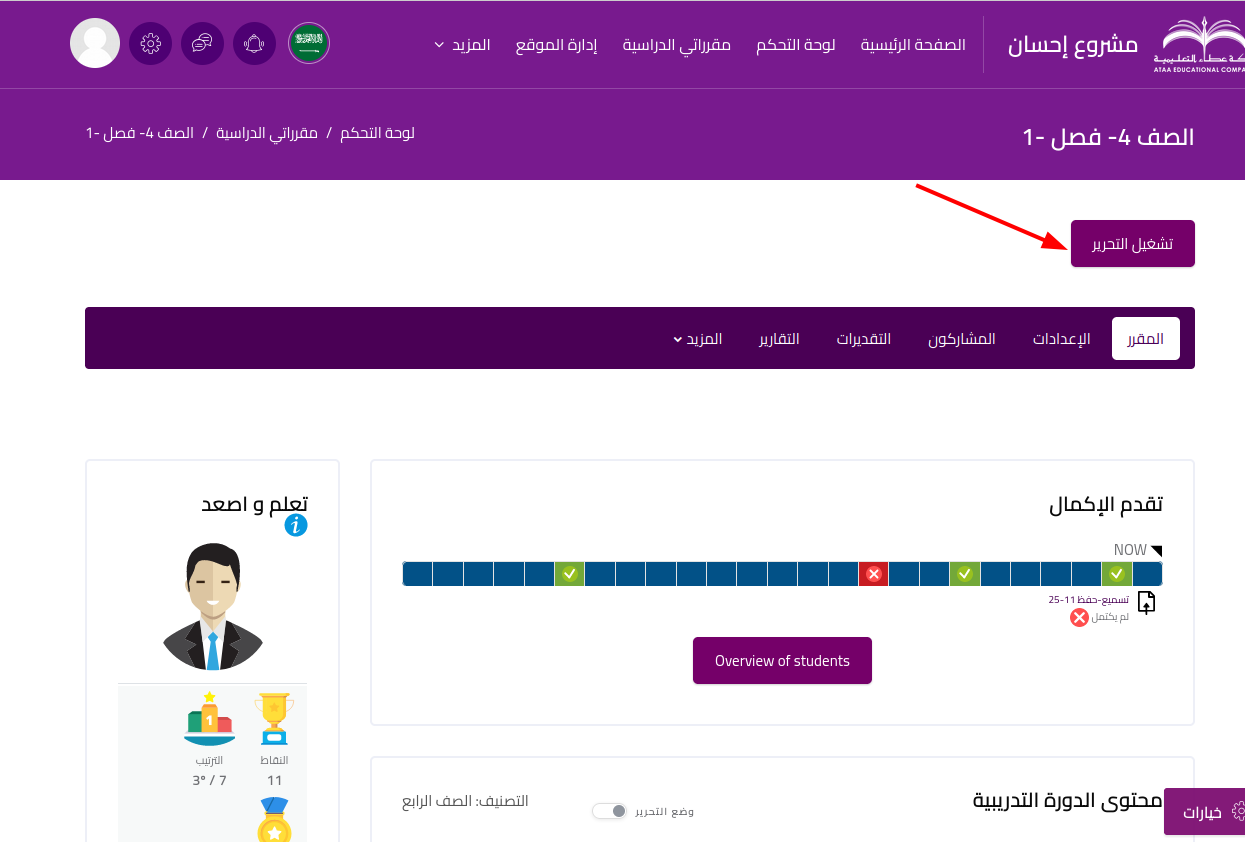Open the user profile avatar
The height and width of the screenshot is (842, 1245).
click(95, 44)
